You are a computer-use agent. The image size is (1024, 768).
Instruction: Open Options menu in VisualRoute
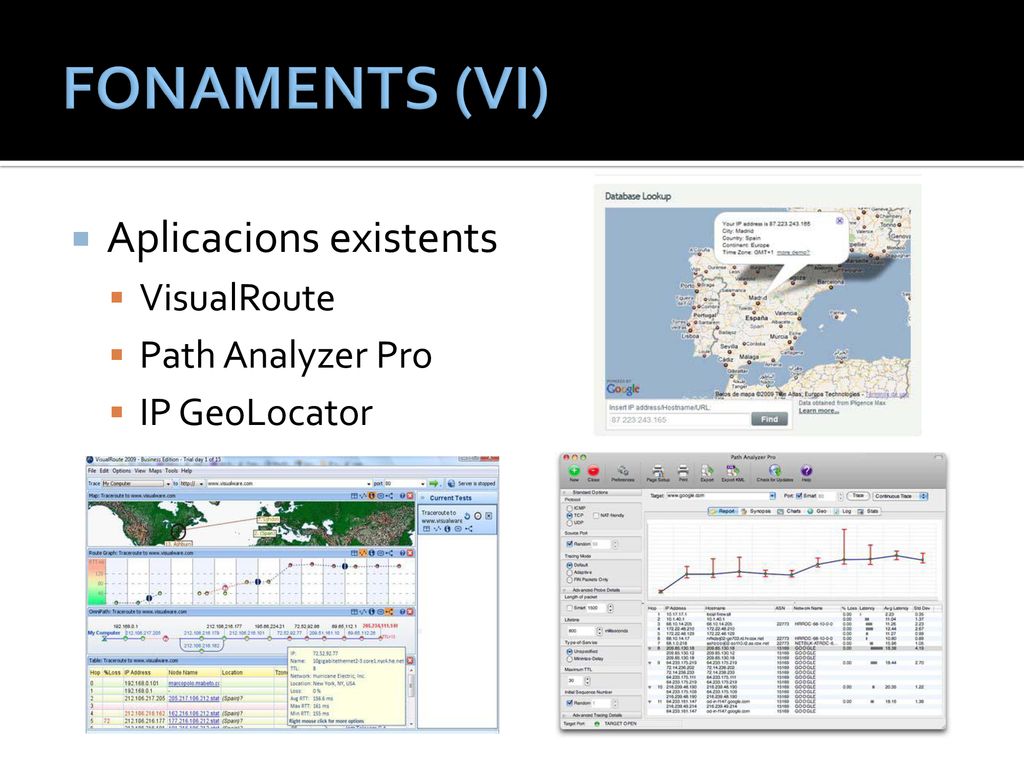tap(121, 471)
